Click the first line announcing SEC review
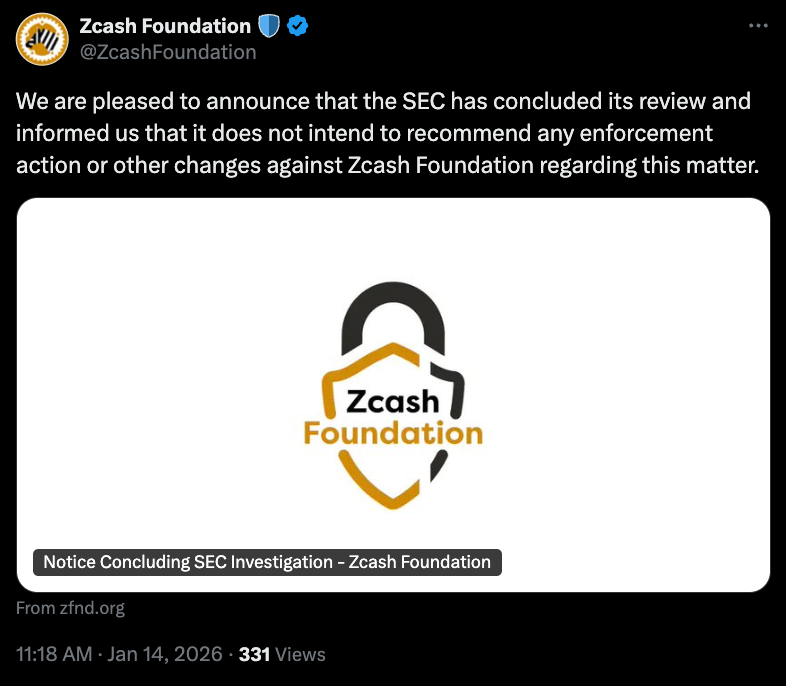This screenshot has height=686, width=786. (383, 102)
